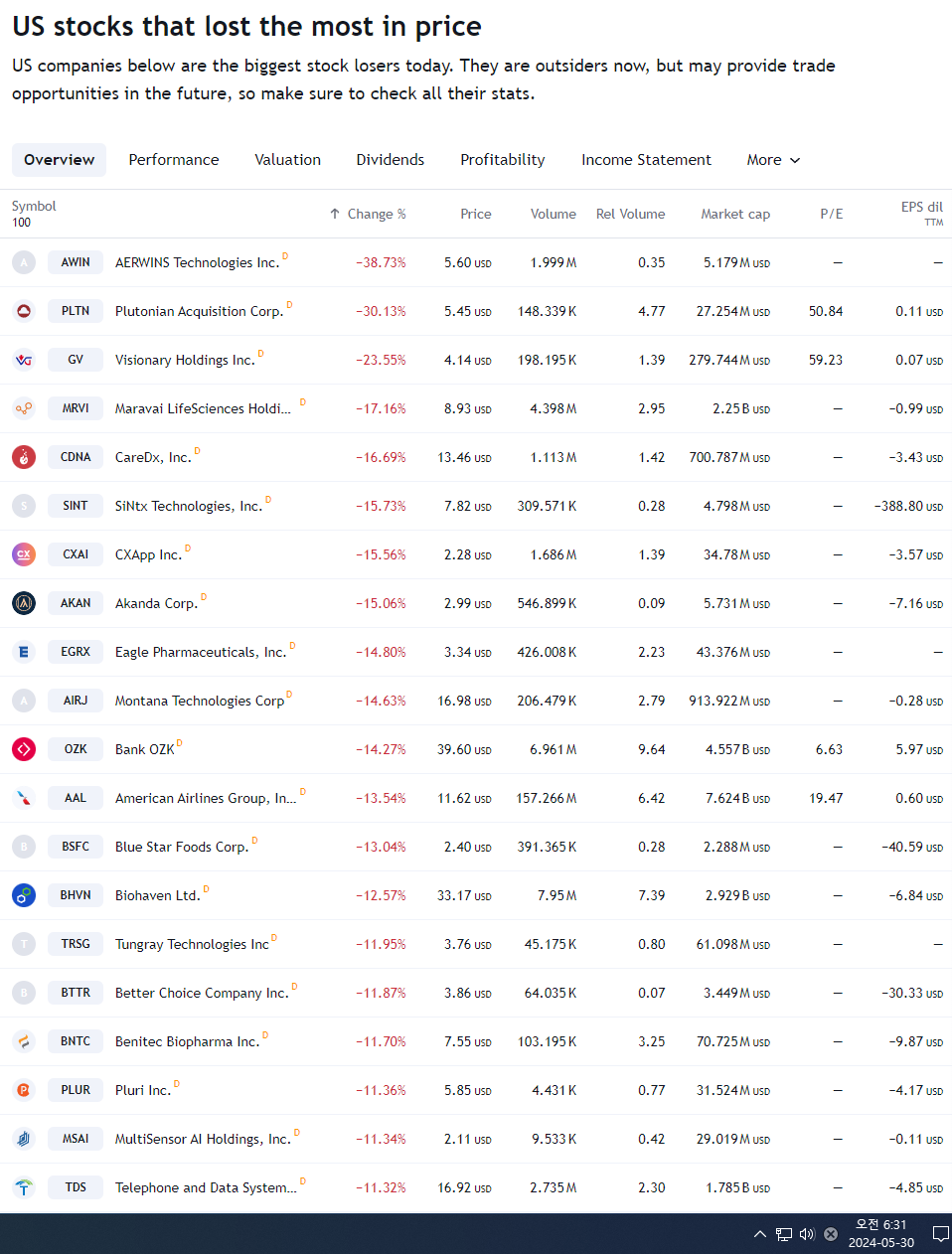Open the Benitec Biopharma Inc. company link

coord(188,1041)
